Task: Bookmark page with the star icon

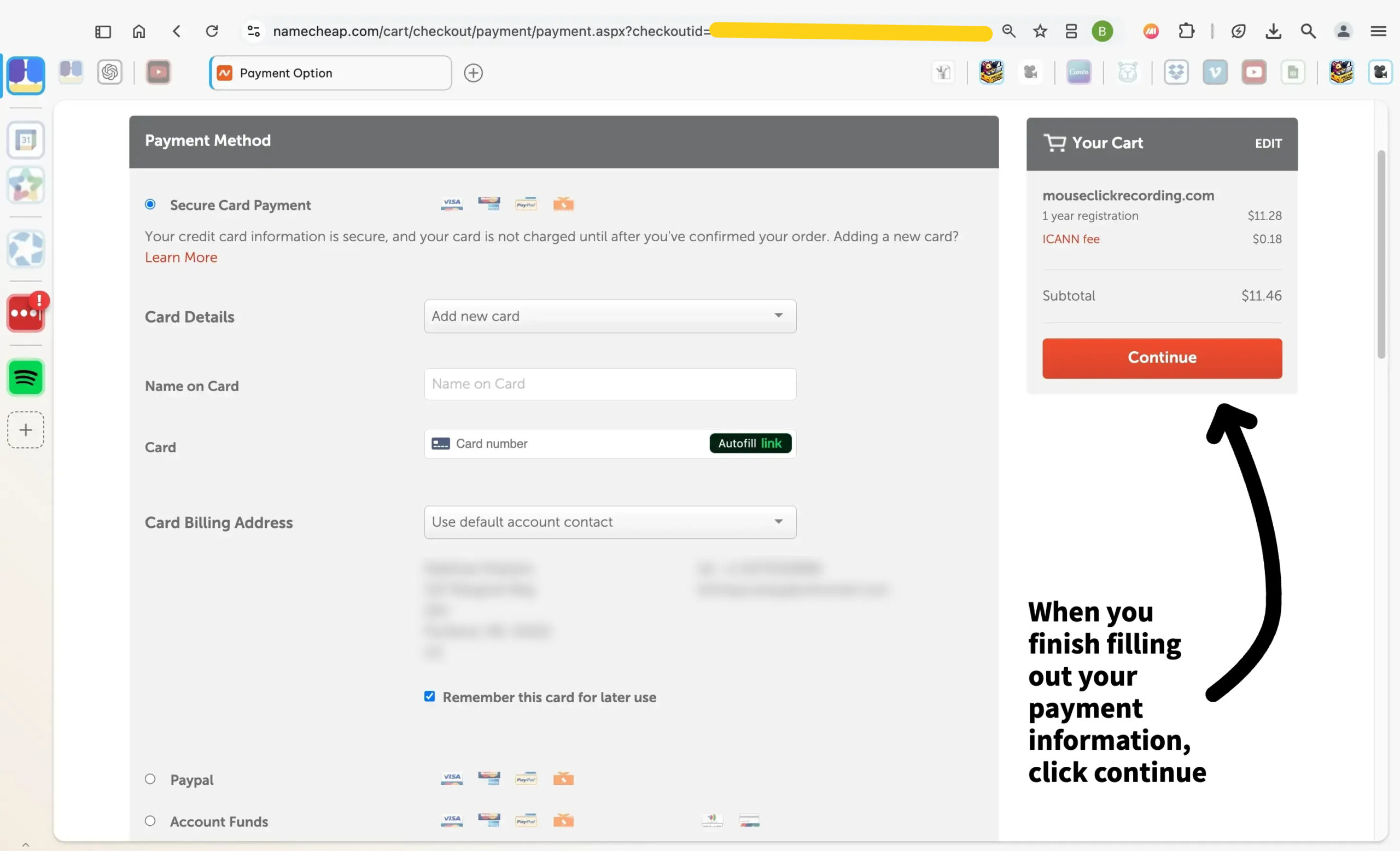Action: [1040, 31]
